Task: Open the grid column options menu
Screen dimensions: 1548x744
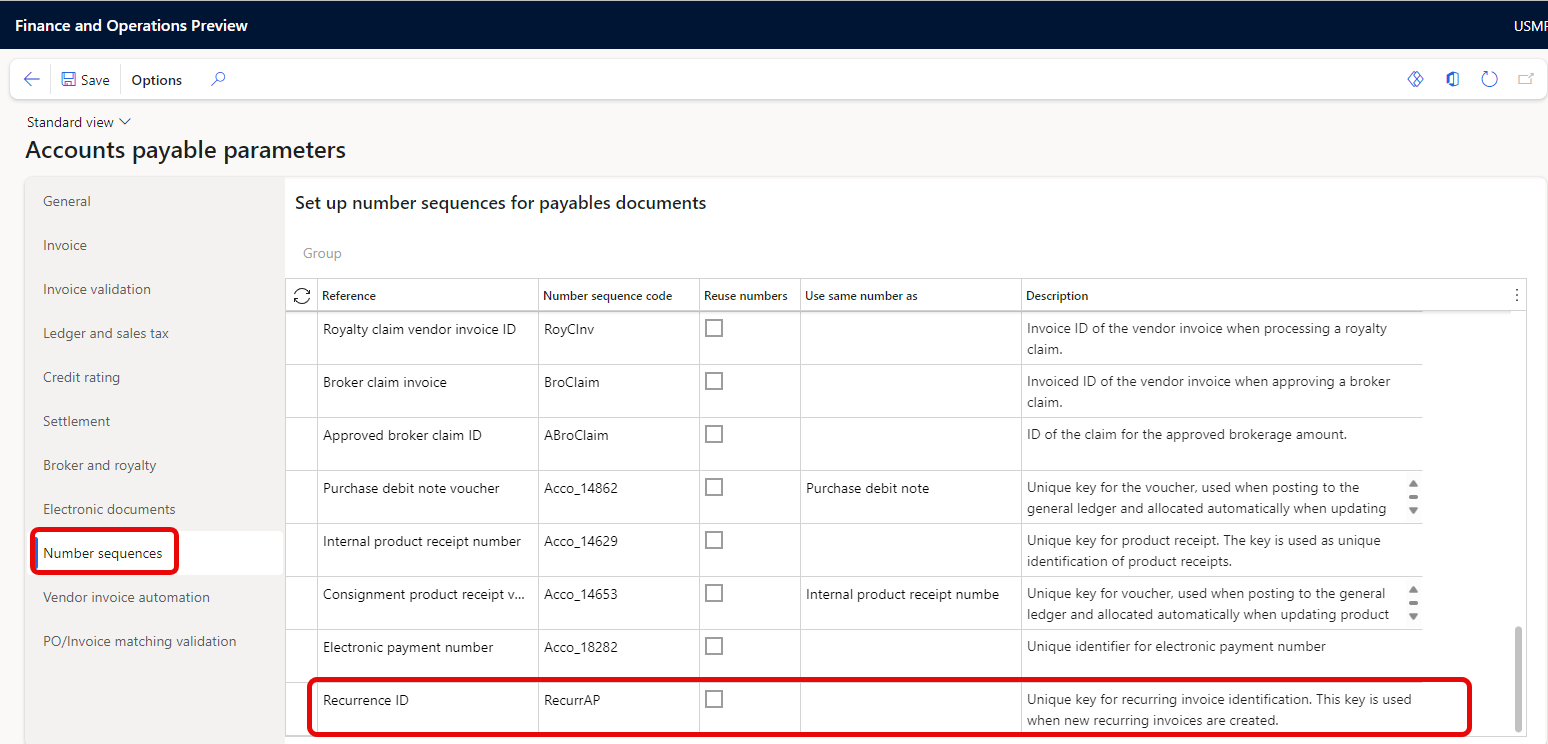Action: tap(1516, 295)
